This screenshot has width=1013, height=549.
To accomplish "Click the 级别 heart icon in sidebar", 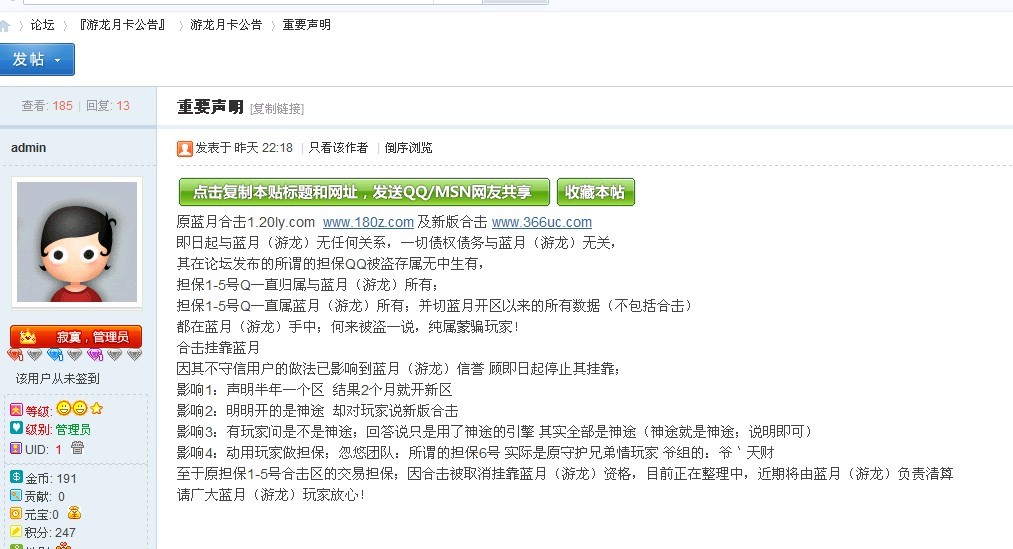I will point(16,429).
